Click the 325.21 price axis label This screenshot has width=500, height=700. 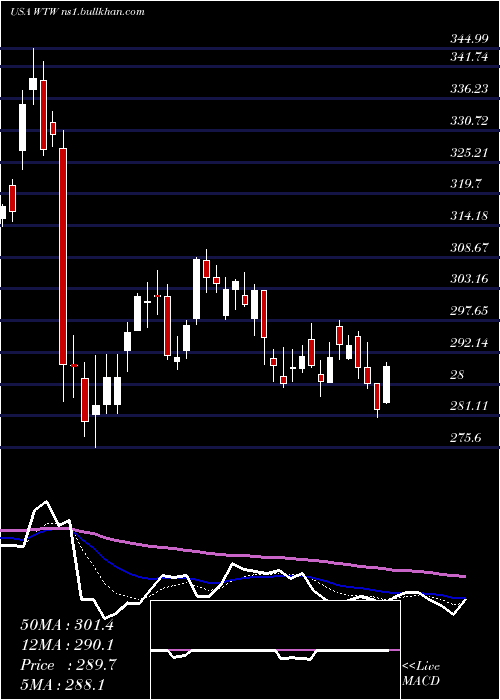pos(469,153)
